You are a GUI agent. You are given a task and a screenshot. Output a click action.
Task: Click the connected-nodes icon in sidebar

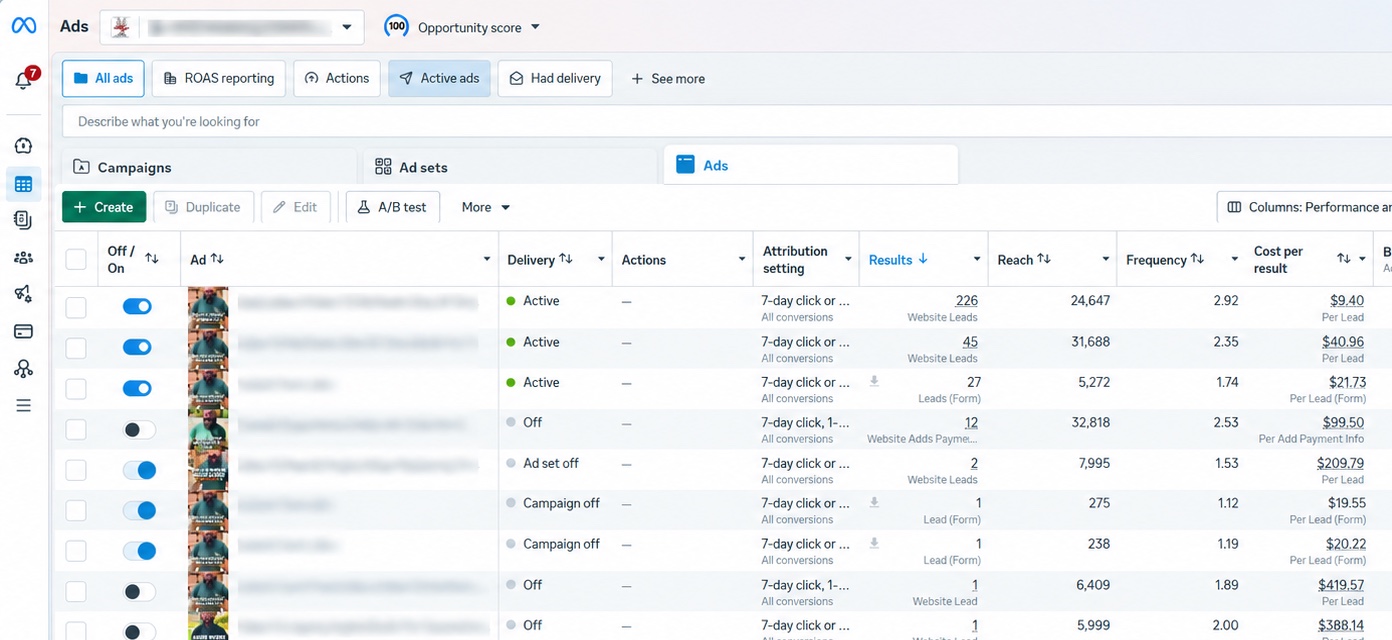click(x=24, y=369)
